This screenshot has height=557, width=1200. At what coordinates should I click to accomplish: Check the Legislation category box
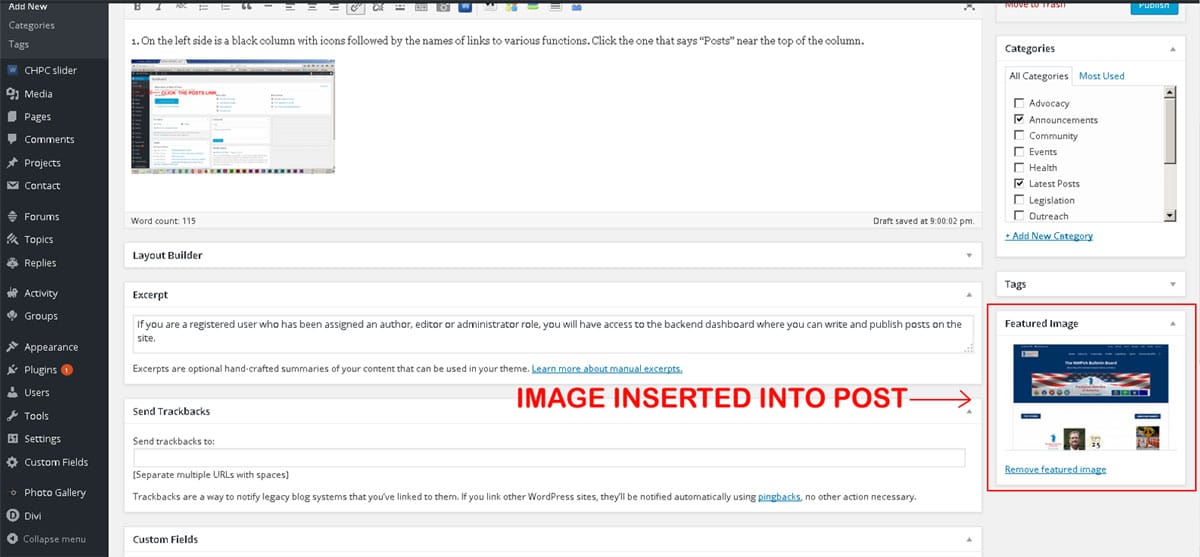tap(1019, 199)
